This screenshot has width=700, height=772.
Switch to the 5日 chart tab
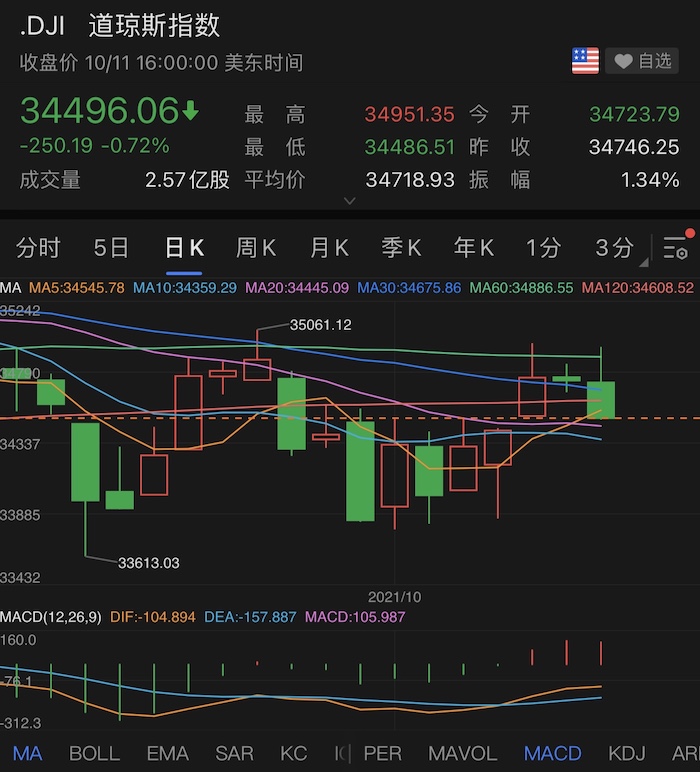coord(111,247)
